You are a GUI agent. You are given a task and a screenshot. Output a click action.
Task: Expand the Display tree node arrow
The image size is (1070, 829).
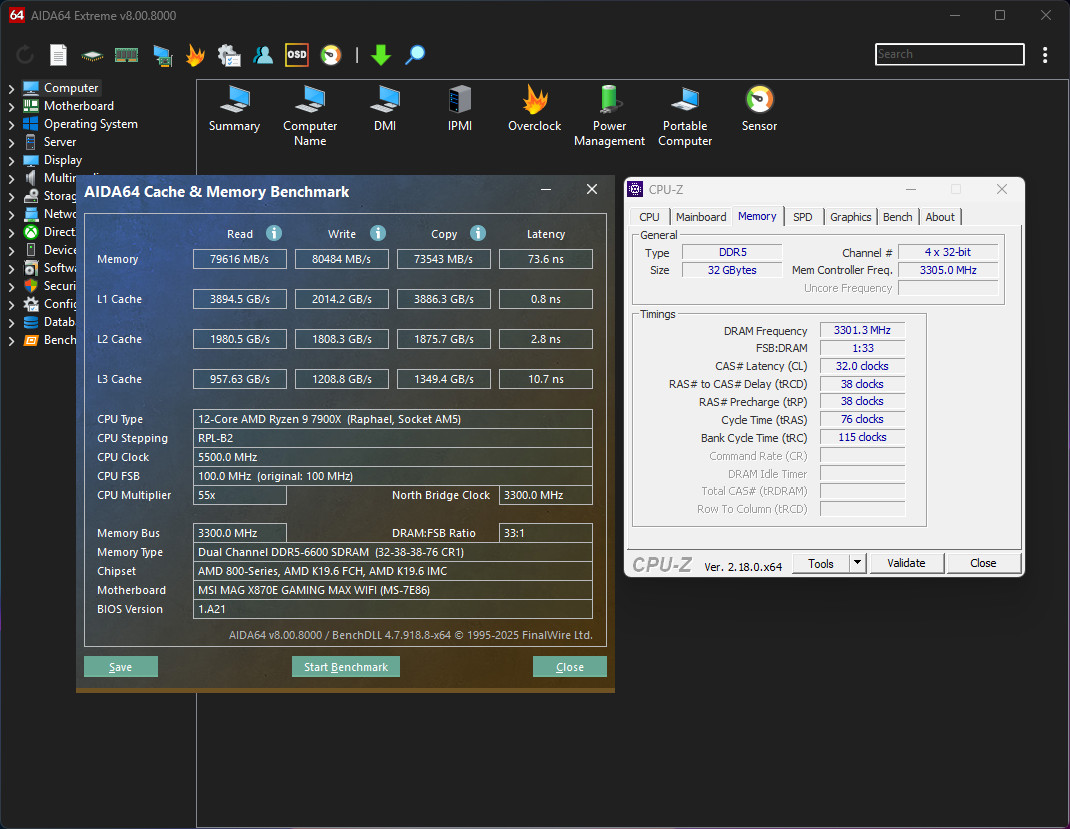[x=11, y=160]
